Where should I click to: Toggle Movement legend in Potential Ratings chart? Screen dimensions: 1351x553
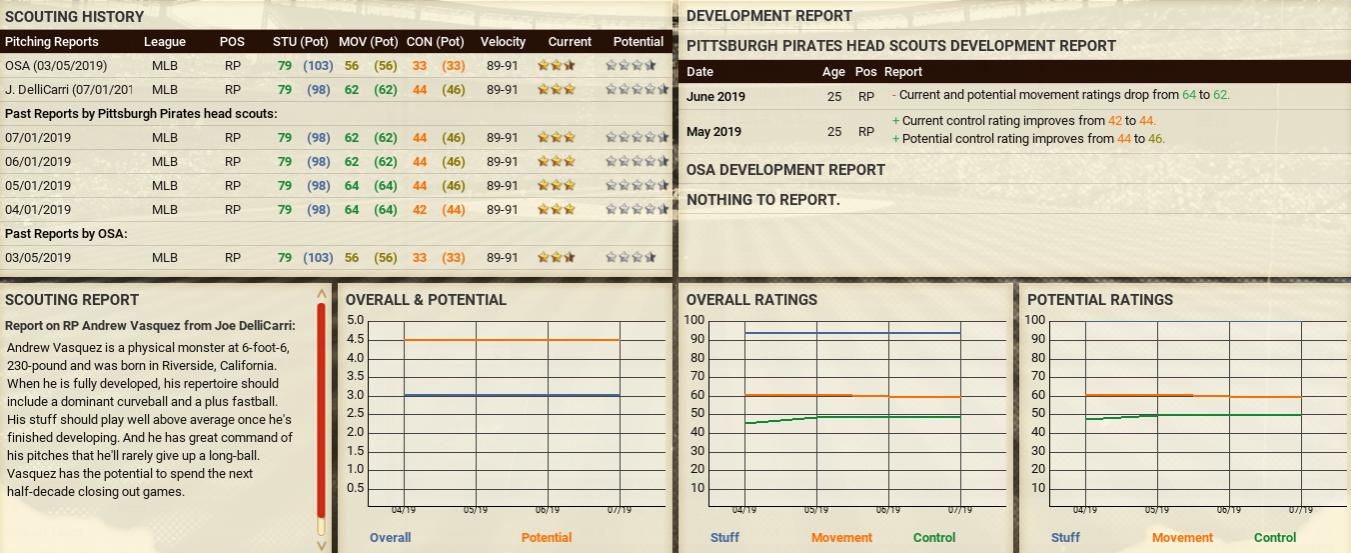coord(1182,537)
